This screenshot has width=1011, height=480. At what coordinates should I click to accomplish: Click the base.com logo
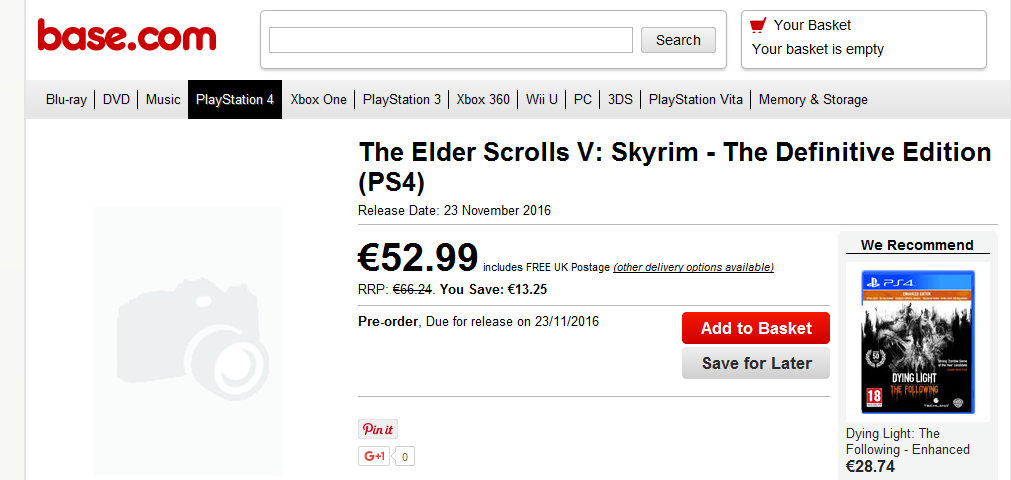[127, 35]
